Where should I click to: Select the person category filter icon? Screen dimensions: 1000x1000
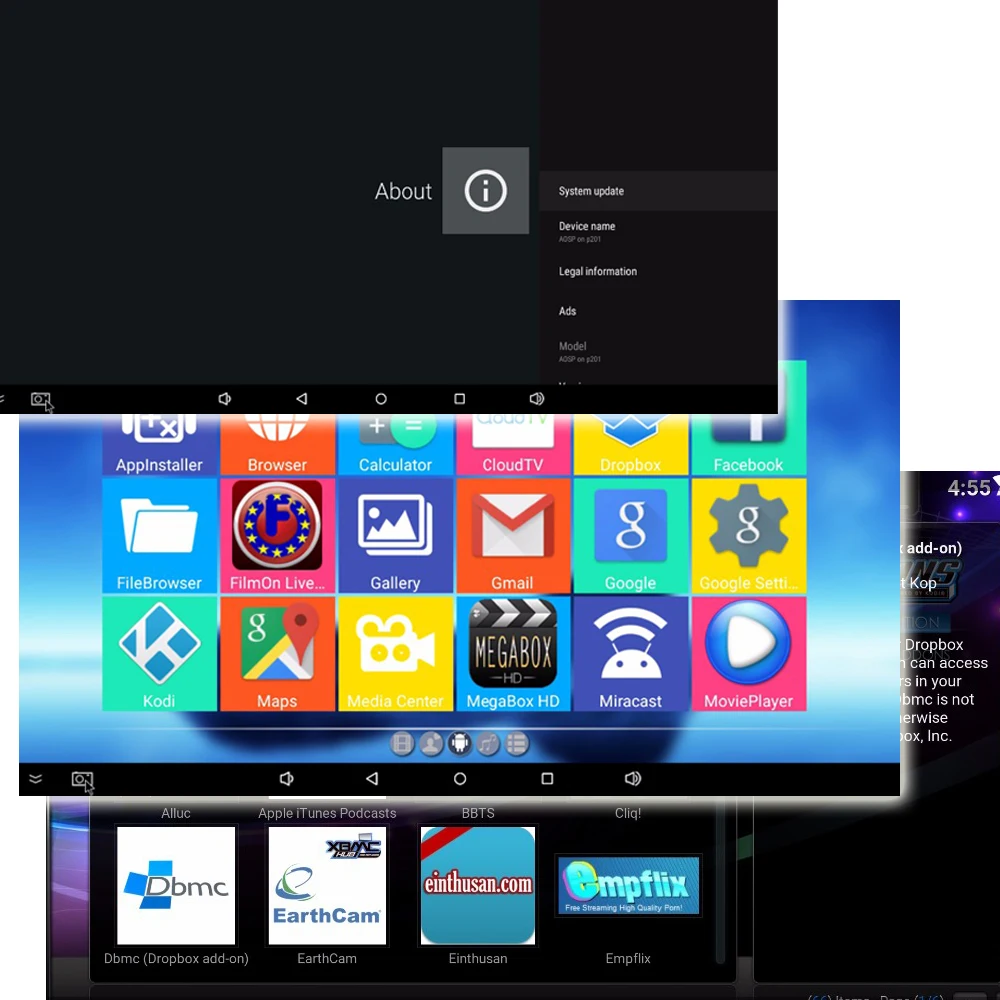pyautogui.click(x=431, y=744)
